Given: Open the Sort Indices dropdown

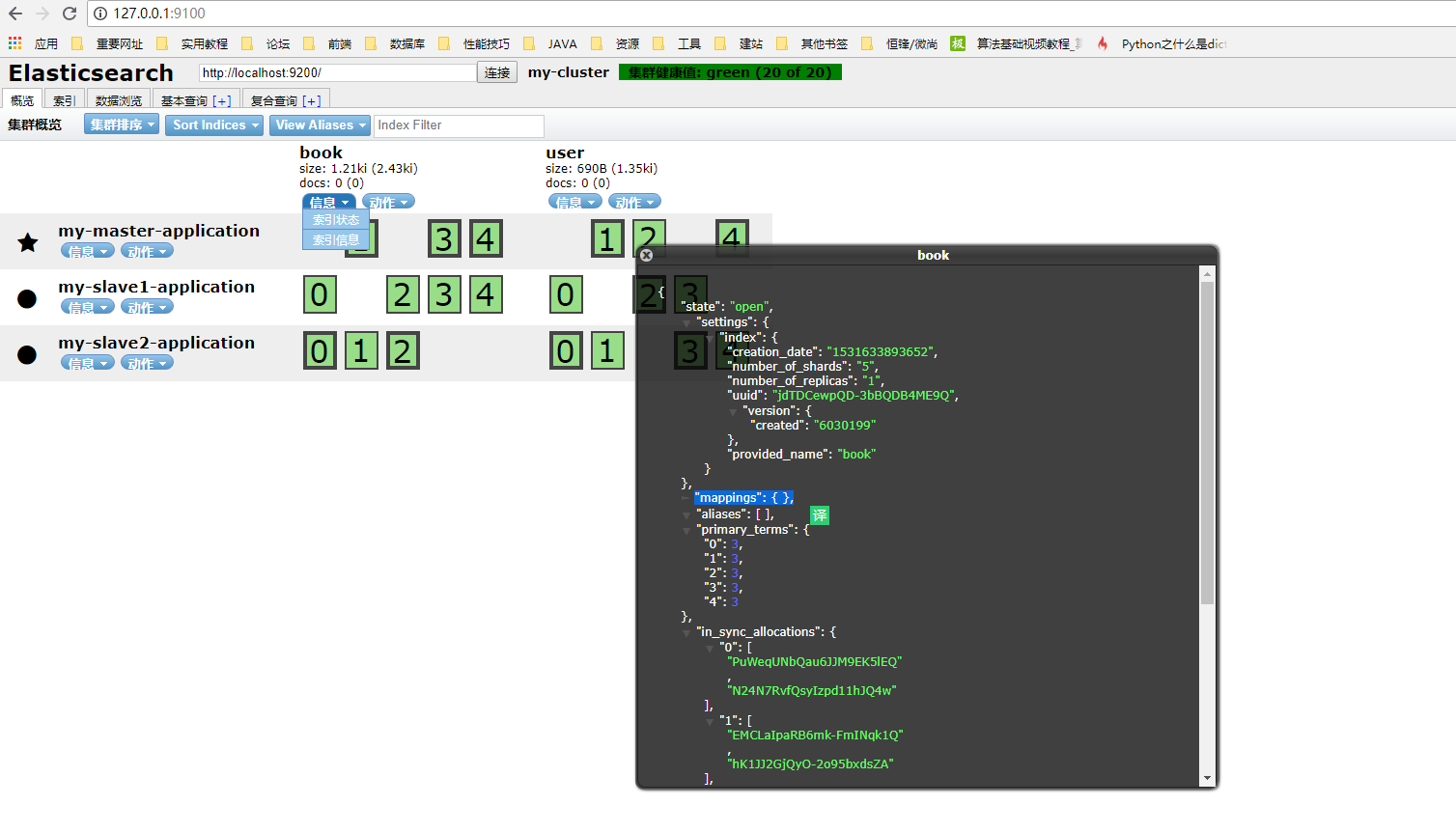Looking at the screenshot, I should point(214,125).
